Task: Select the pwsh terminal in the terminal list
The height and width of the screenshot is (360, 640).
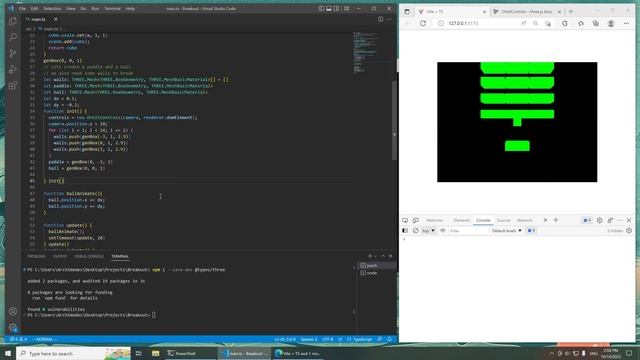Action: (x=378, y=265)
